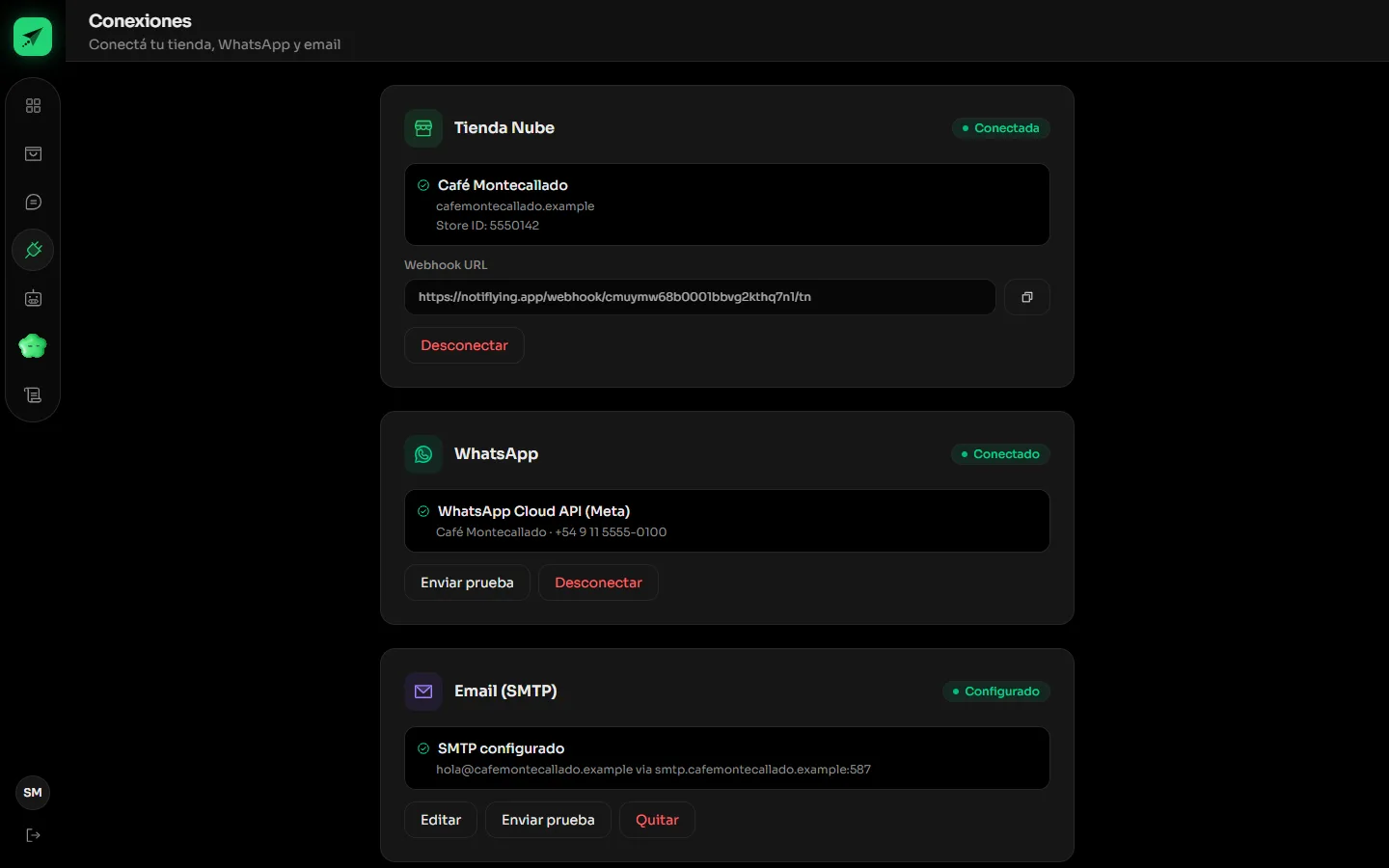Click the check icon beside WhatsApp Cloud API
This screenshot has width=1389, height=868.
pos(423,511)
